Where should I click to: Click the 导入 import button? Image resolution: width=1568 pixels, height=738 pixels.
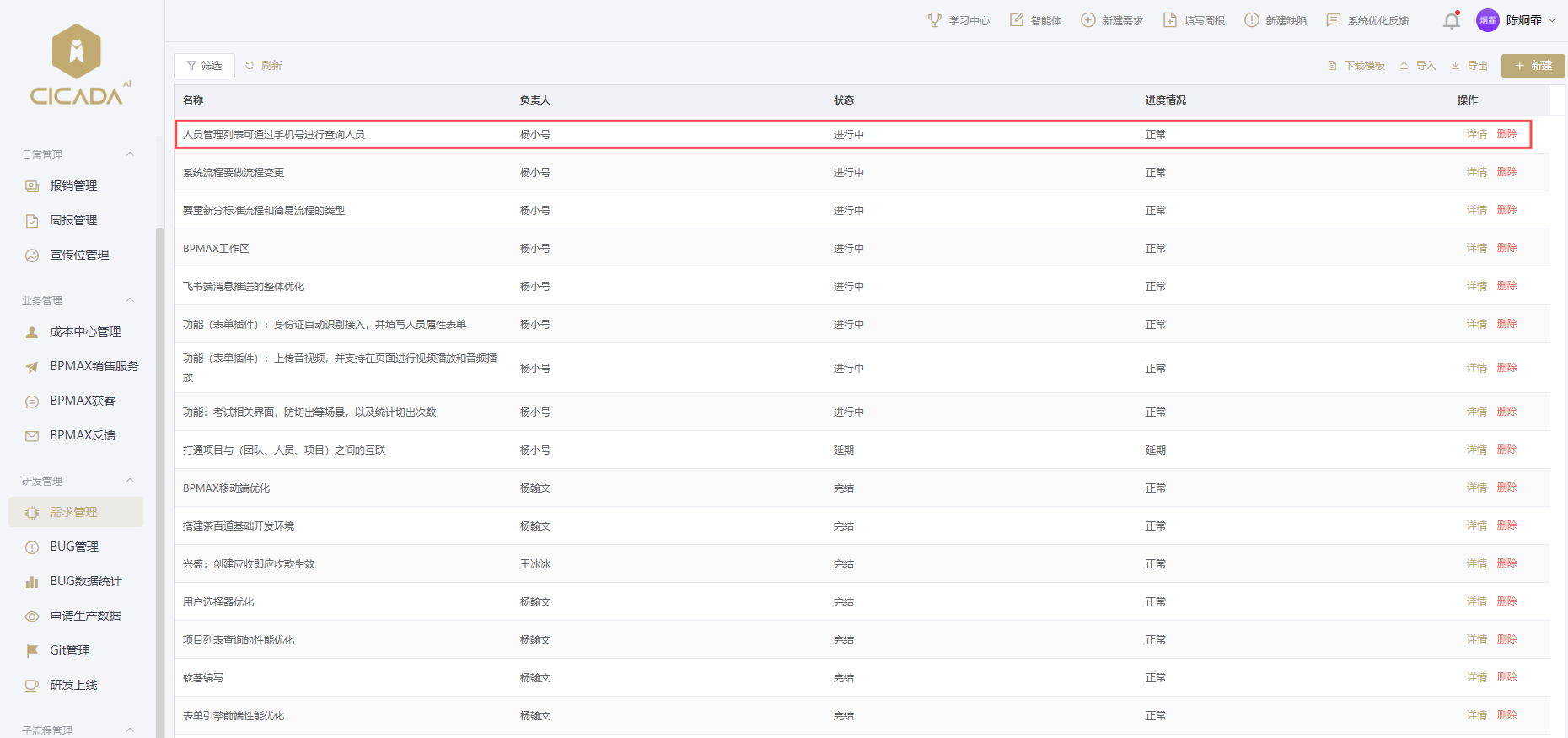[1417, 66]
